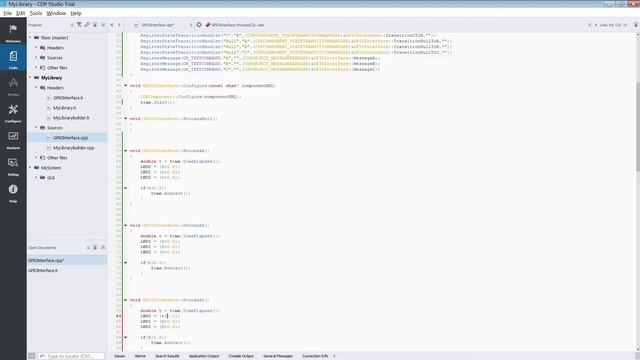Select GPIOInterface.h in MyLibrary Headers
Image resolution: width=640 pixels, height=360 pixels.
pos(68,98)
